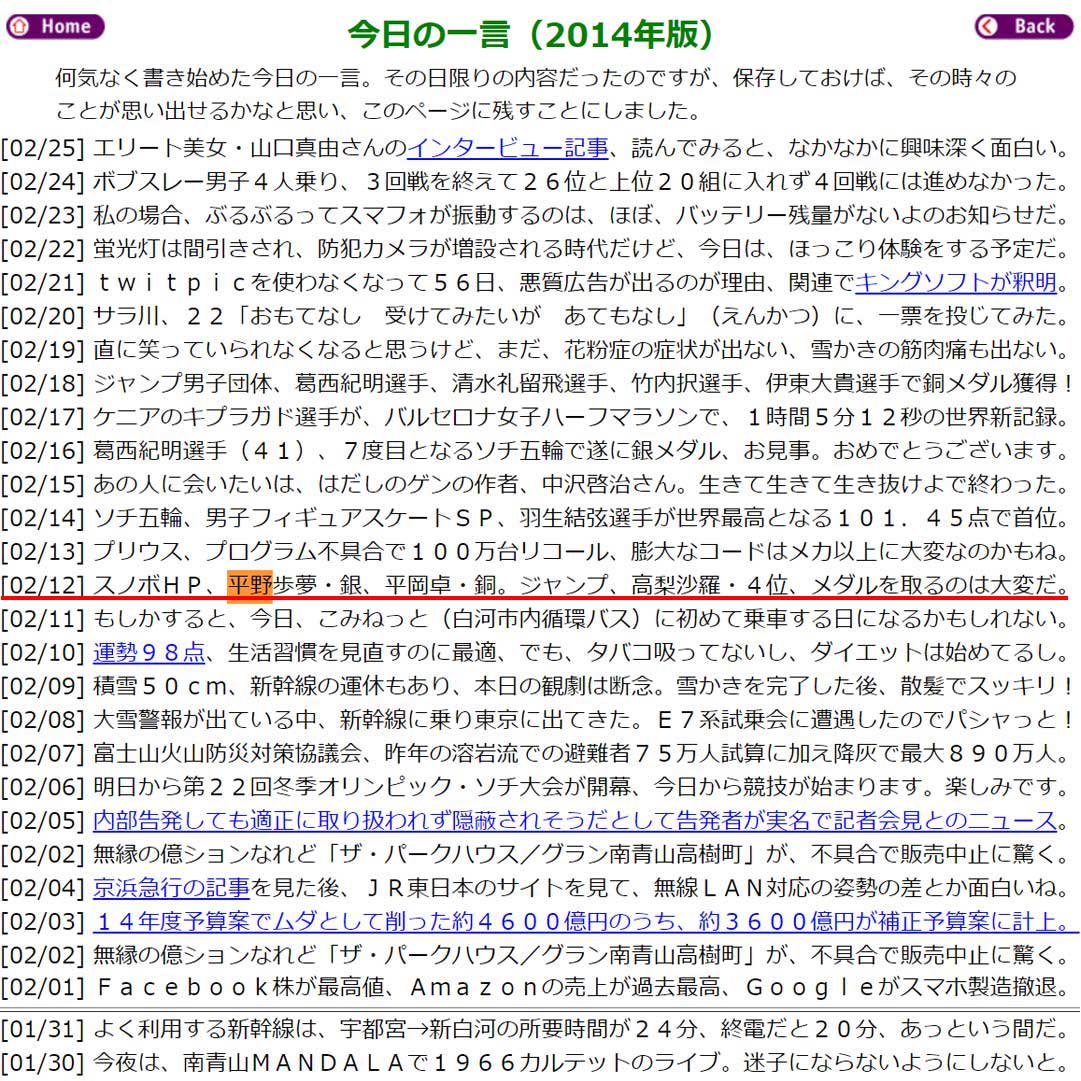The image size is (1081, 1081).
Task: Open the 運勢98点 link
Action: click(149, 652)
